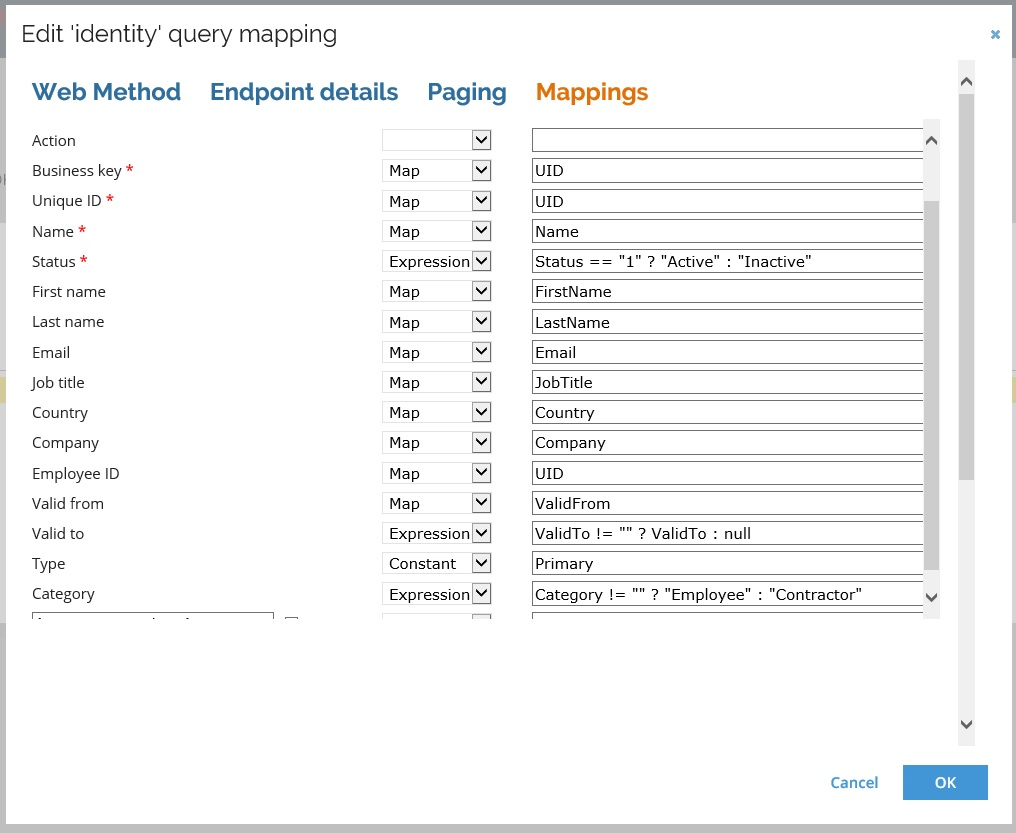Click the JobTitle value field
The height and width of the screenshot is (833, 1016).
pyautogui.click(x=727, y=382)
